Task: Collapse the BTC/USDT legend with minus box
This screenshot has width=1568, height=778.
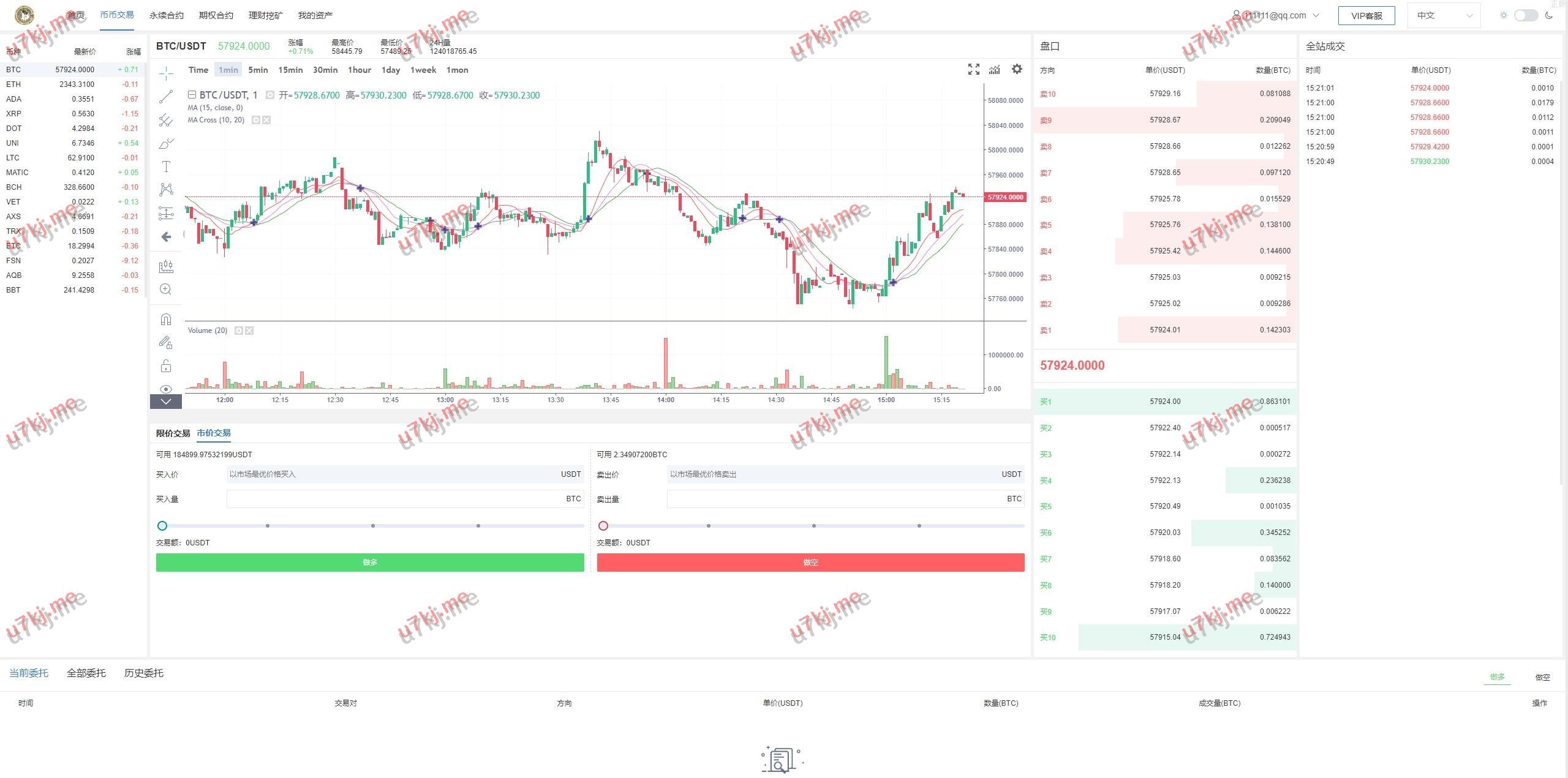Action: click(192, 95)
